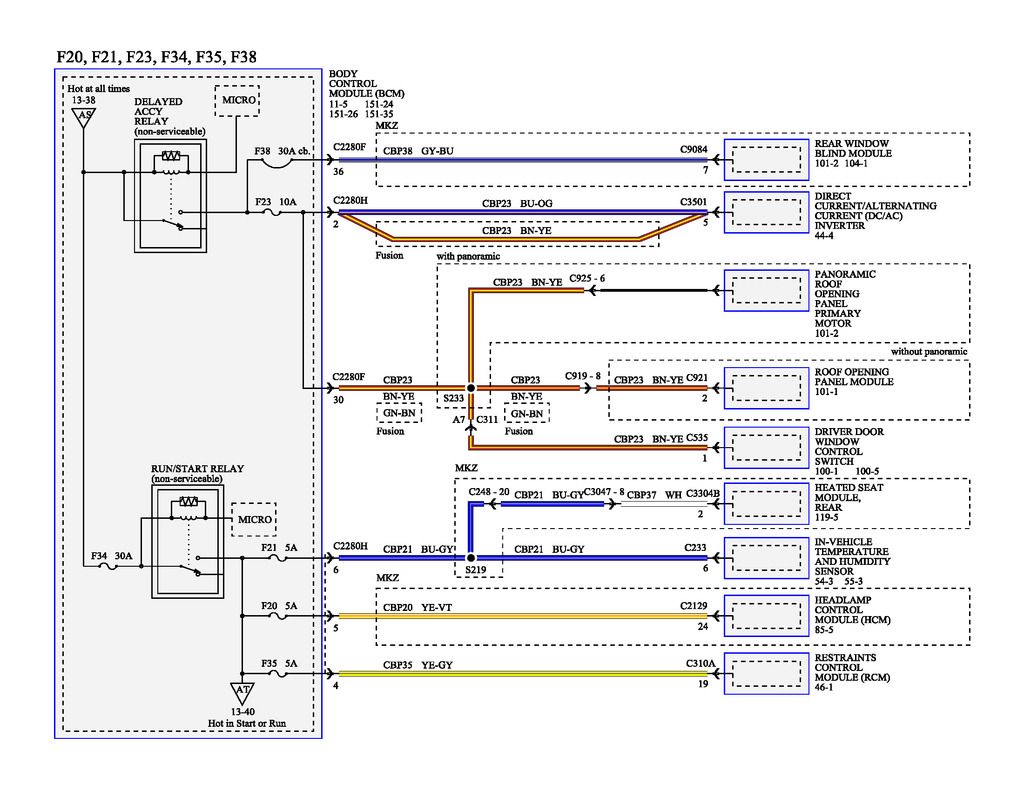
Task: Select the Headlamp Control Module connector box
Action: [766, 616]
